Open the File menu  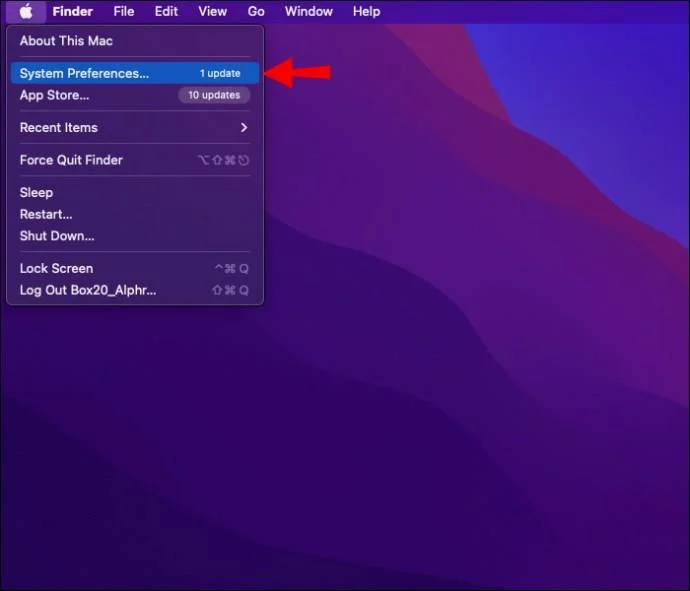click(x=124, y=11)
